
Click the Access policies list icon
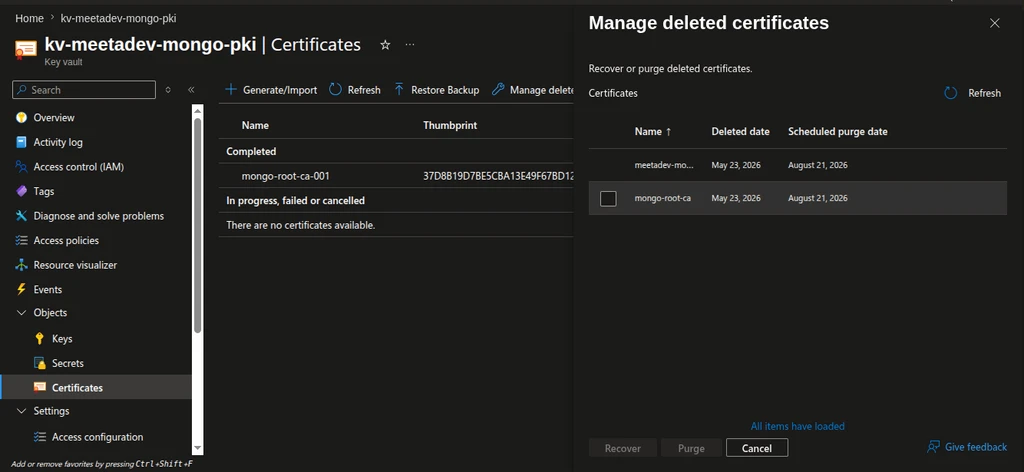click(21, 240)
